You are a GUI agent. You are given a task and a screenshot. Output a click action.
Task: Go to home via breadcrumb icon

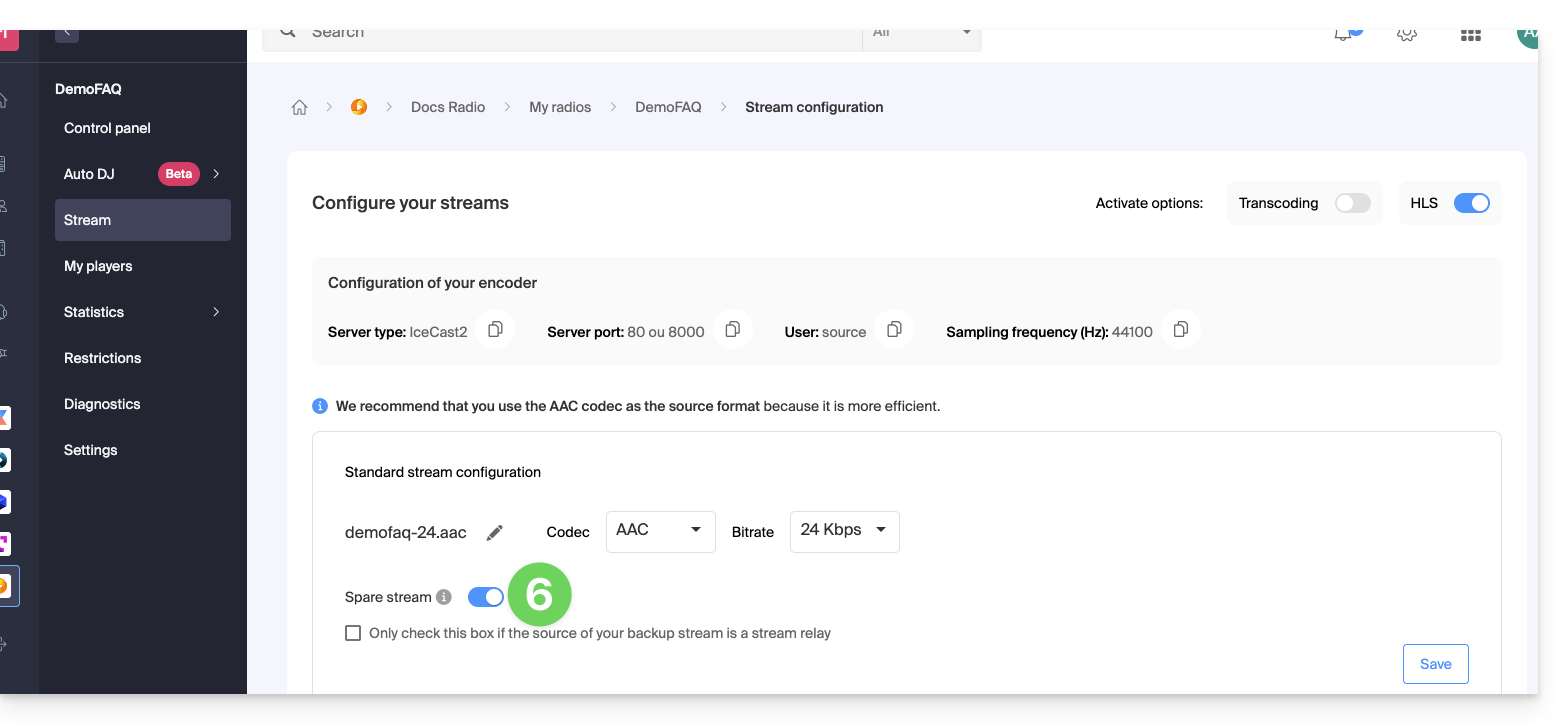[299, 108]
